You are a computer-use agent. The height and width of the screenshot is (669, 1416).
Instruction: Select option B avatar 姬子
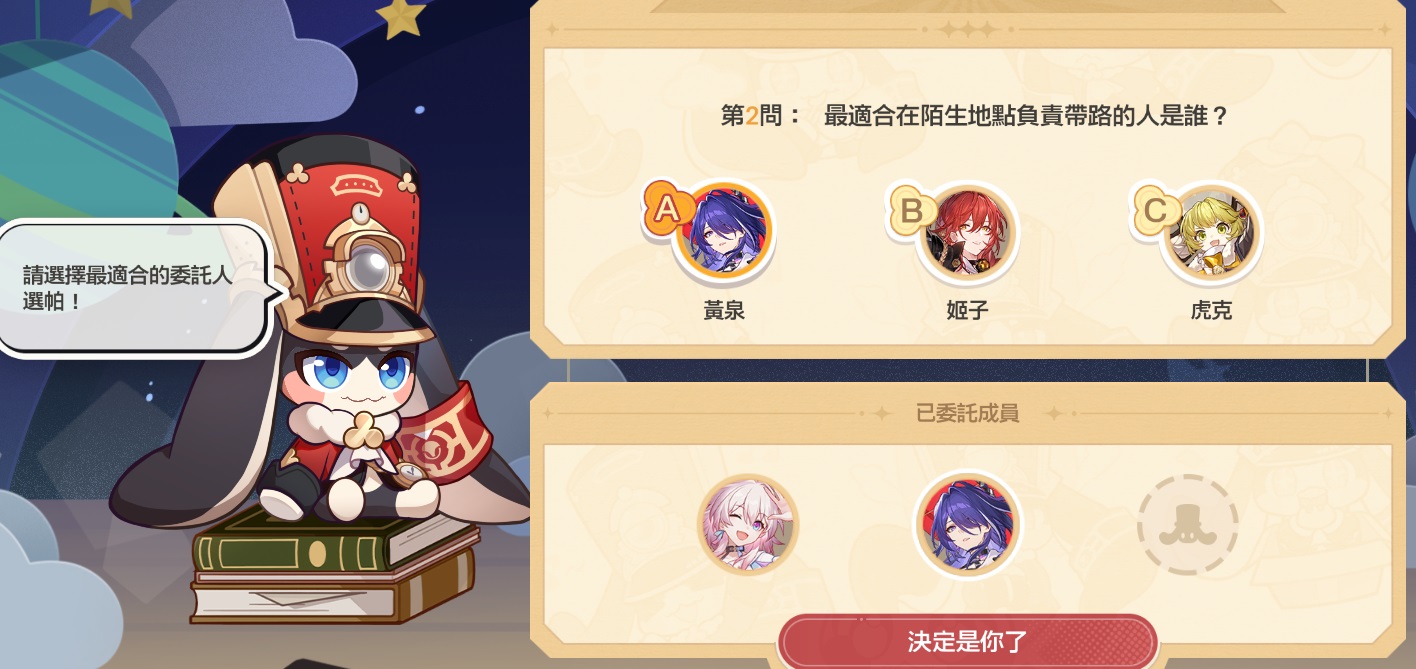tap(966, 233)
